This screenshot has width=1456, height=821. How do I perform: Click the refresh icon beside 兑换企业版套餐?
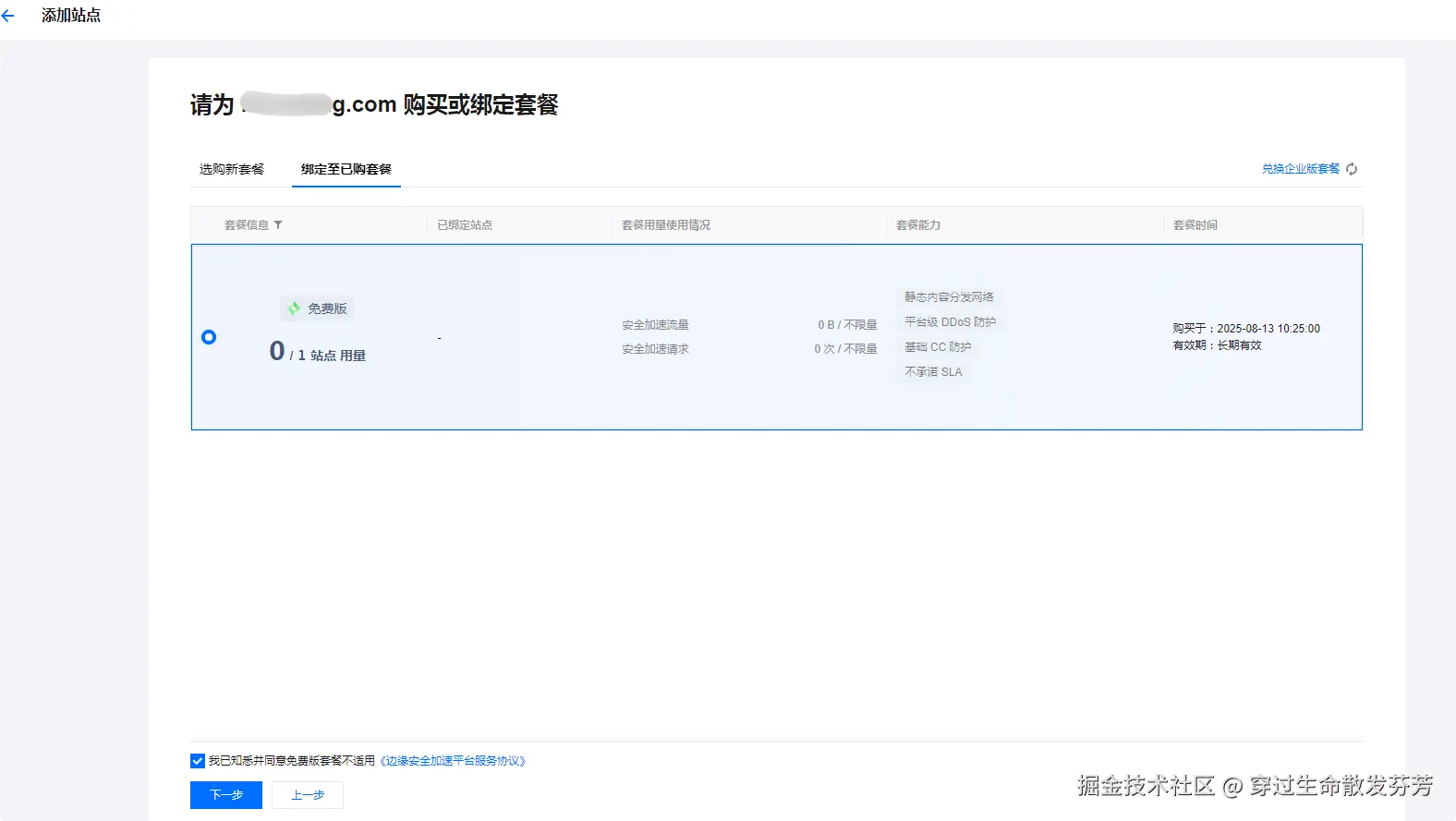click(x=1352, y=169)
